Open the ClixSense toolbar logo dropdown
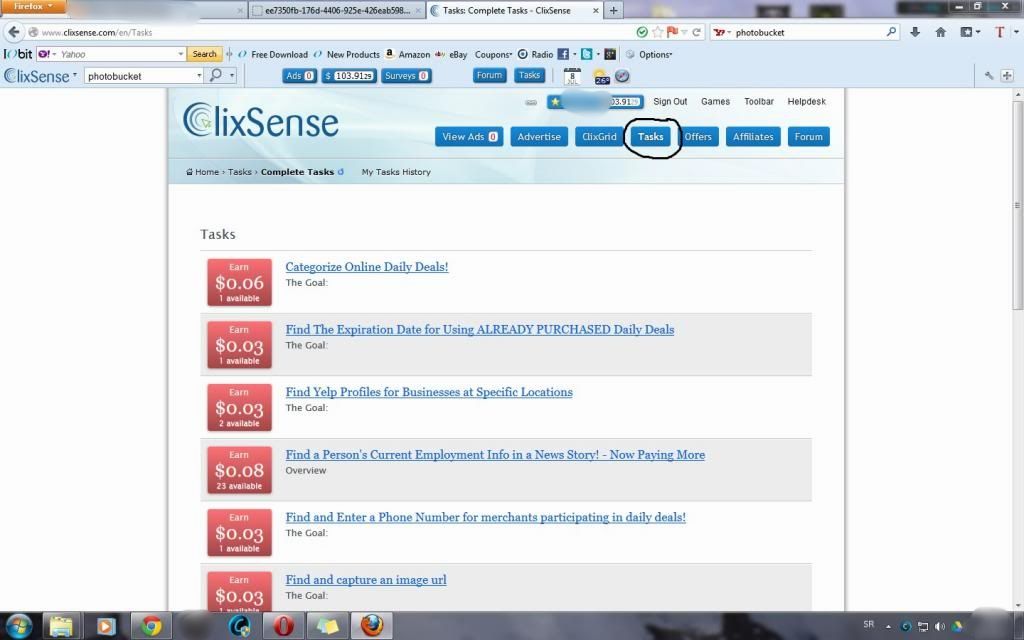The width and height of the screenshot is (1024, 640). coord(40,76)
